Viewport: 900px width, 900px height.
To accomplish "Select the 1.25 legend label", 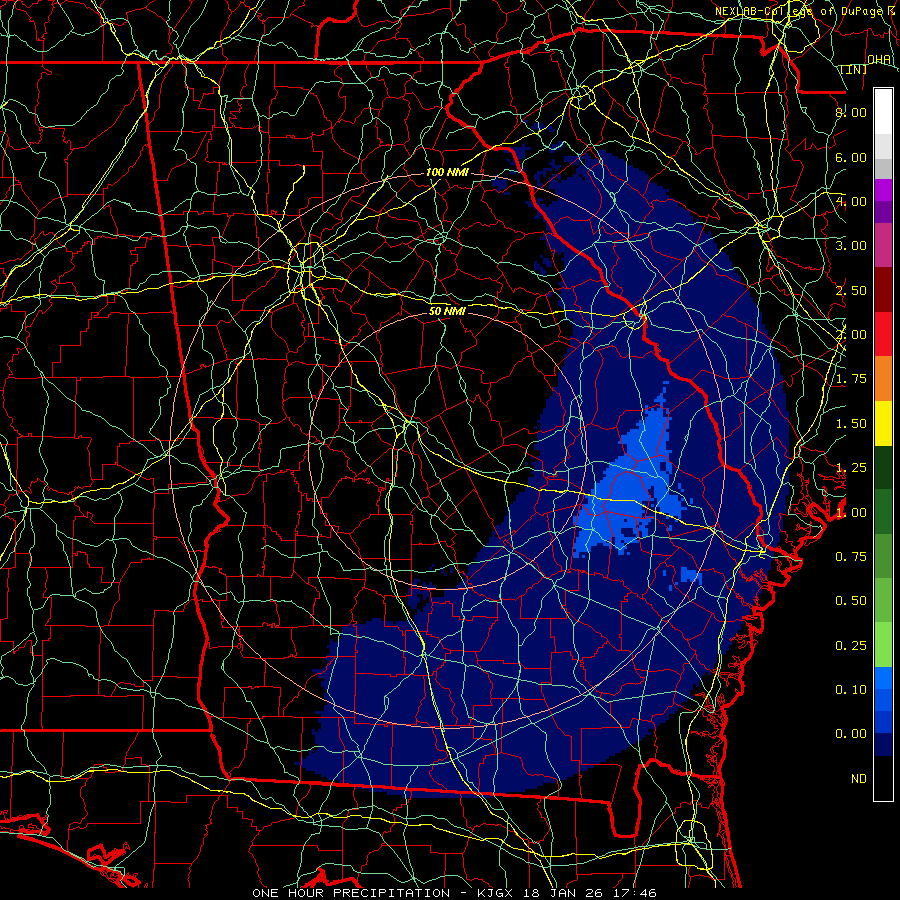I will click(851, 468).
